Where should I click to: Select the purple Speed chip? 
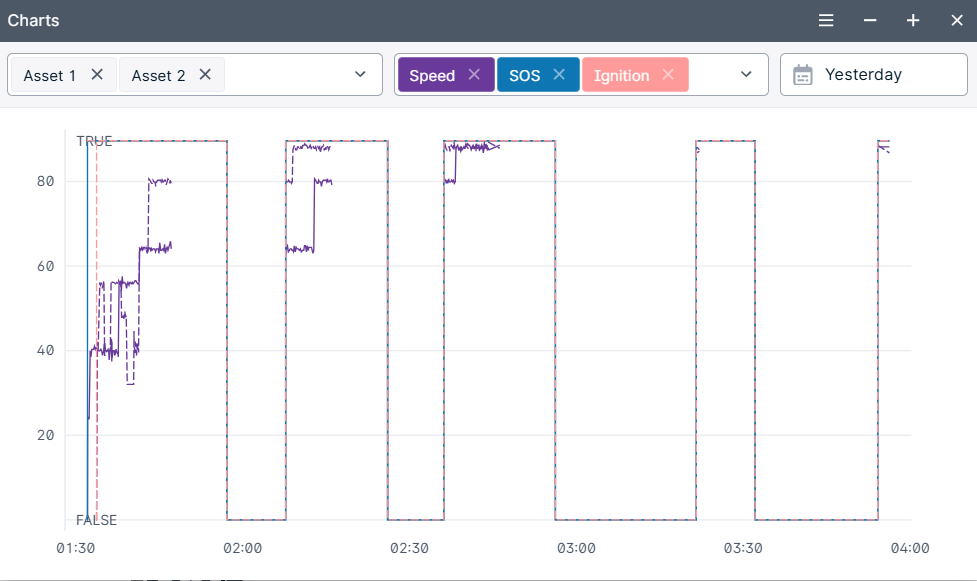coord(432,75)
